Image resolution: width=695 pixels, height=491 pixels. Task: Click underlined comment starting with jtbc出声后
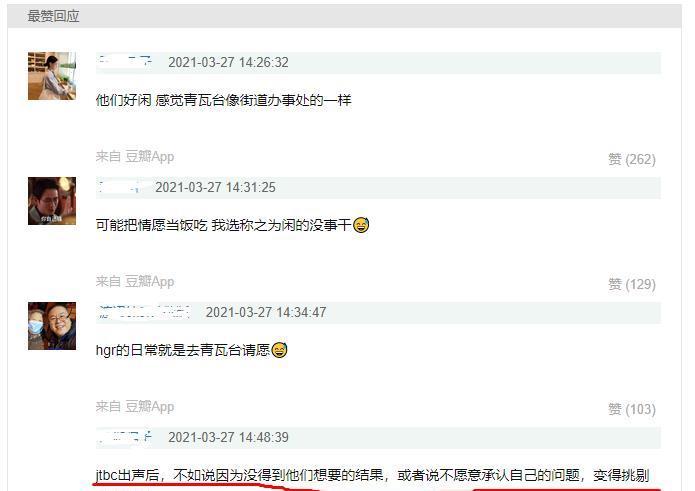coord(372,475)
